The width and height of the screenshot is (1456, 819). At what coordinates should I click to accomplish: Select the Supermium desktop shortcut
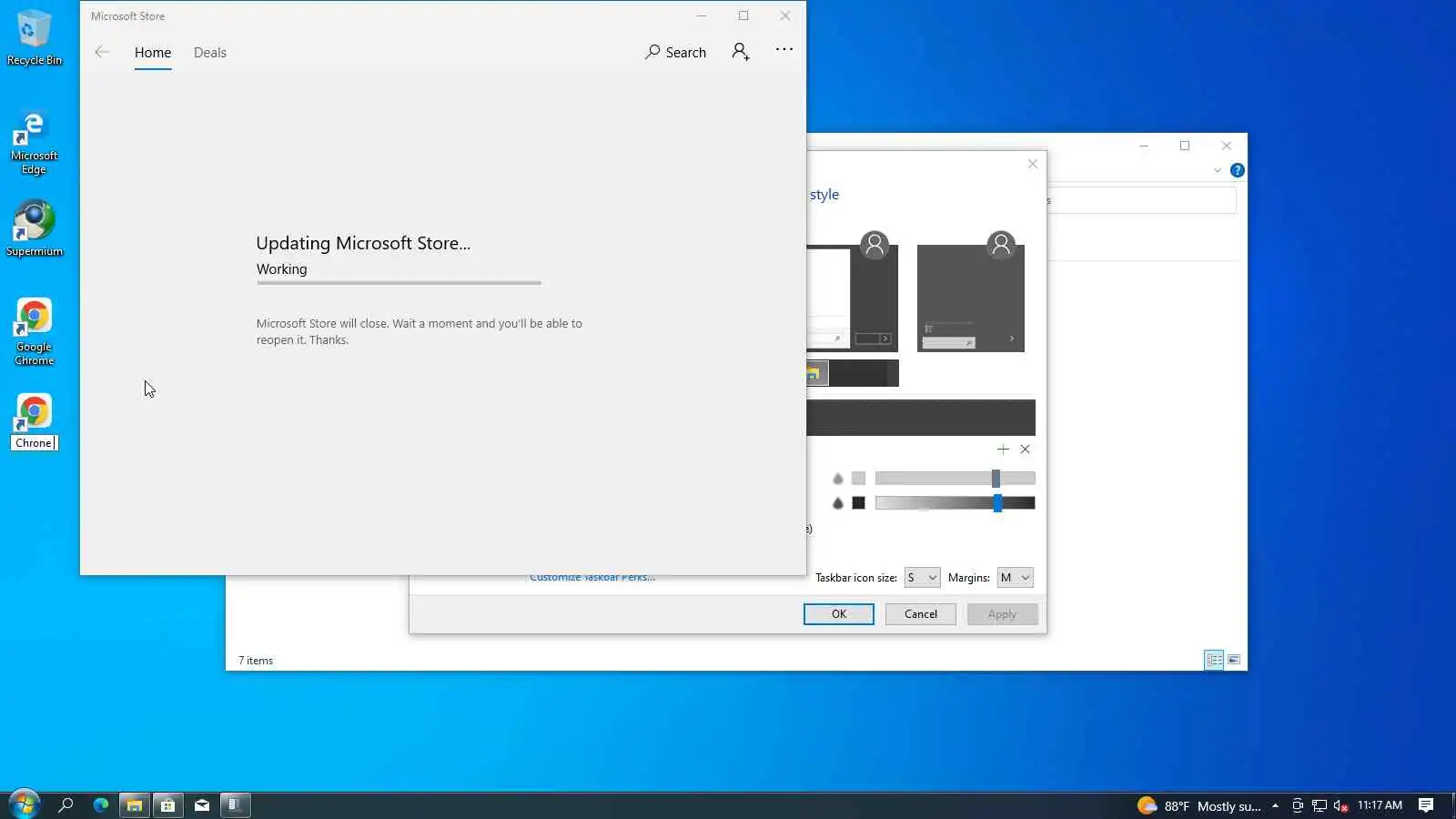34,228
